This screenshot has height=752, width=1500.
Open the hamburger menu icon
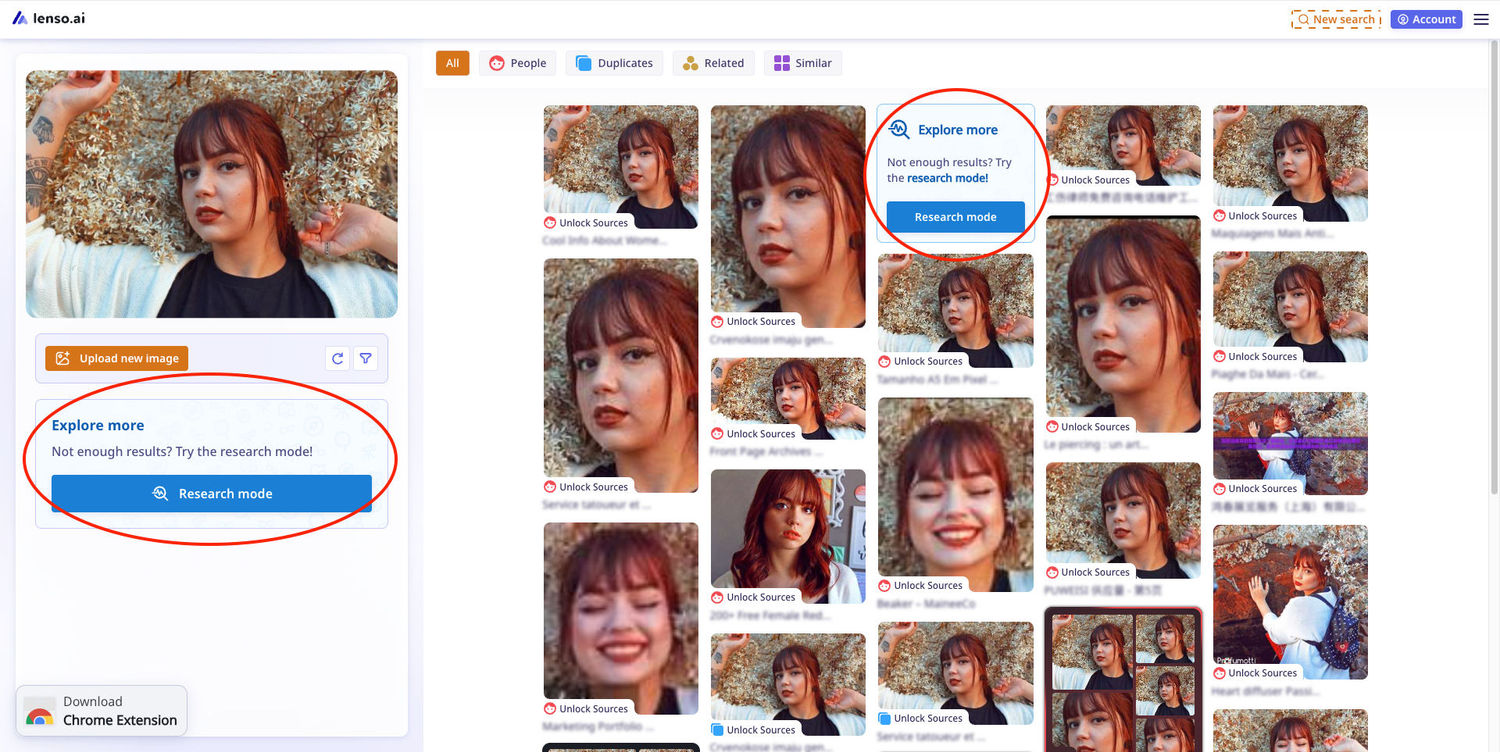[x=1481, y=19]
